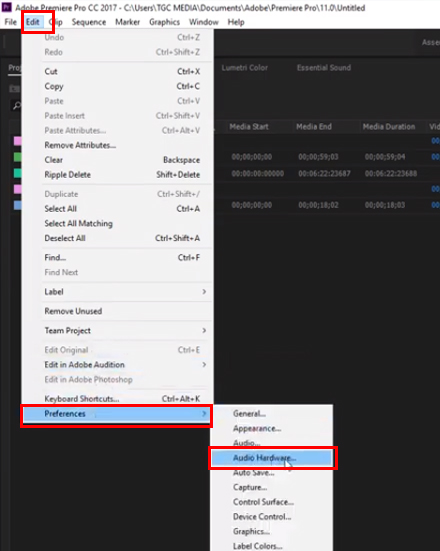Open Label Colors... preferences
440x551 pixels.
271,546
